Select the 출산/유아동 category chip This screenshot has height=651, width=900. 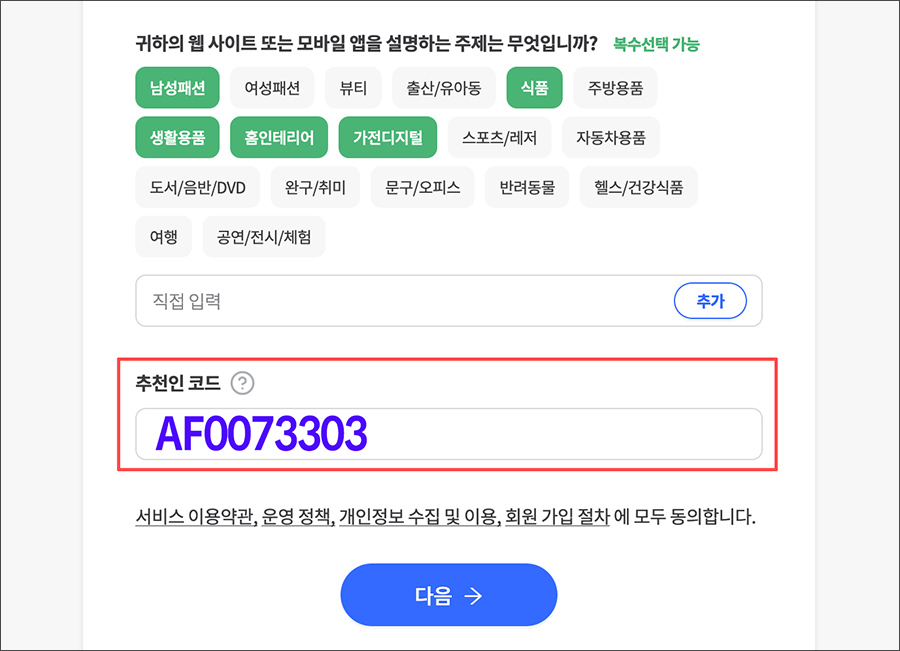coord(444,88)
